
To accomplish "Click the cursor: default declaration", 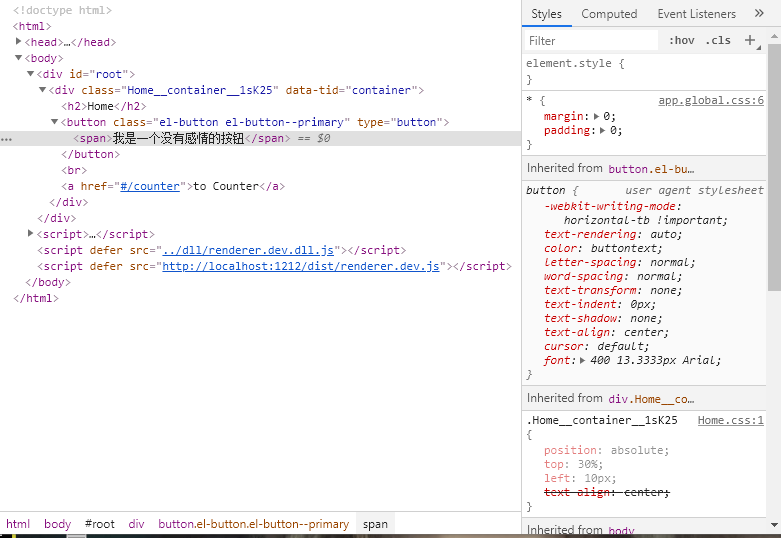I will tap(597, 346).
